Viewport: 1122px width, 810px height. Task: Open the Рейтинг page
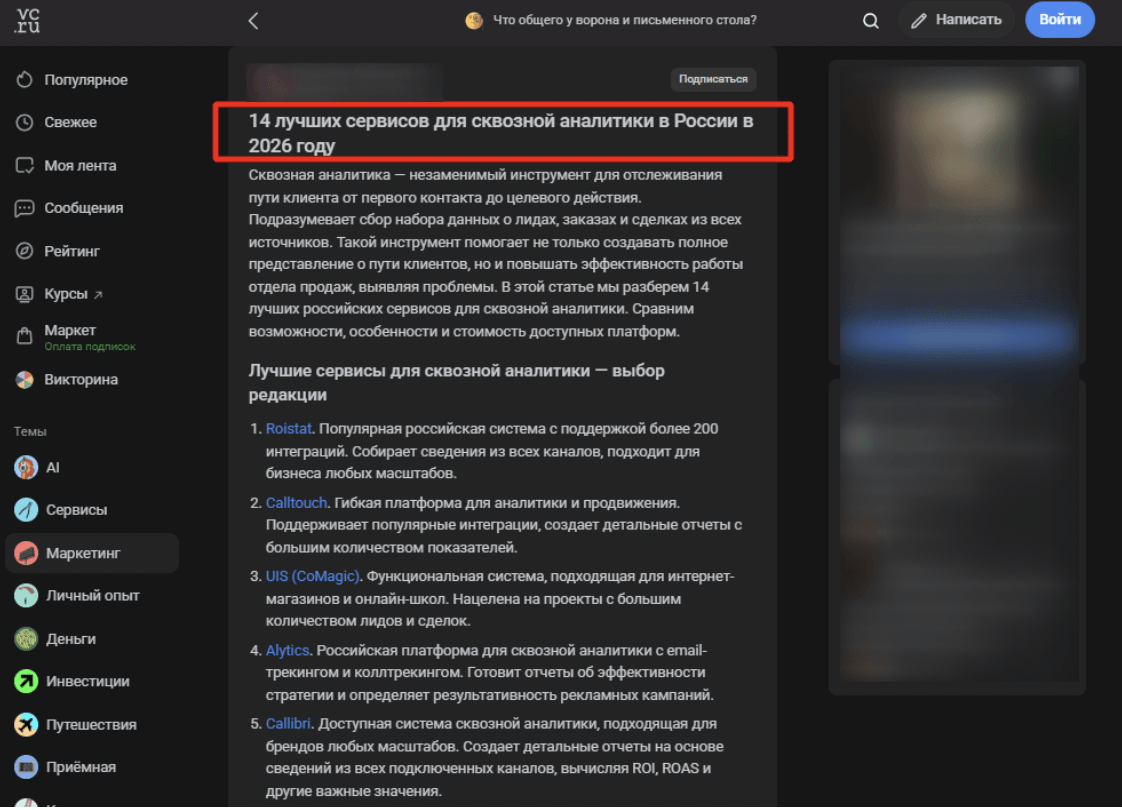[72, 251]
